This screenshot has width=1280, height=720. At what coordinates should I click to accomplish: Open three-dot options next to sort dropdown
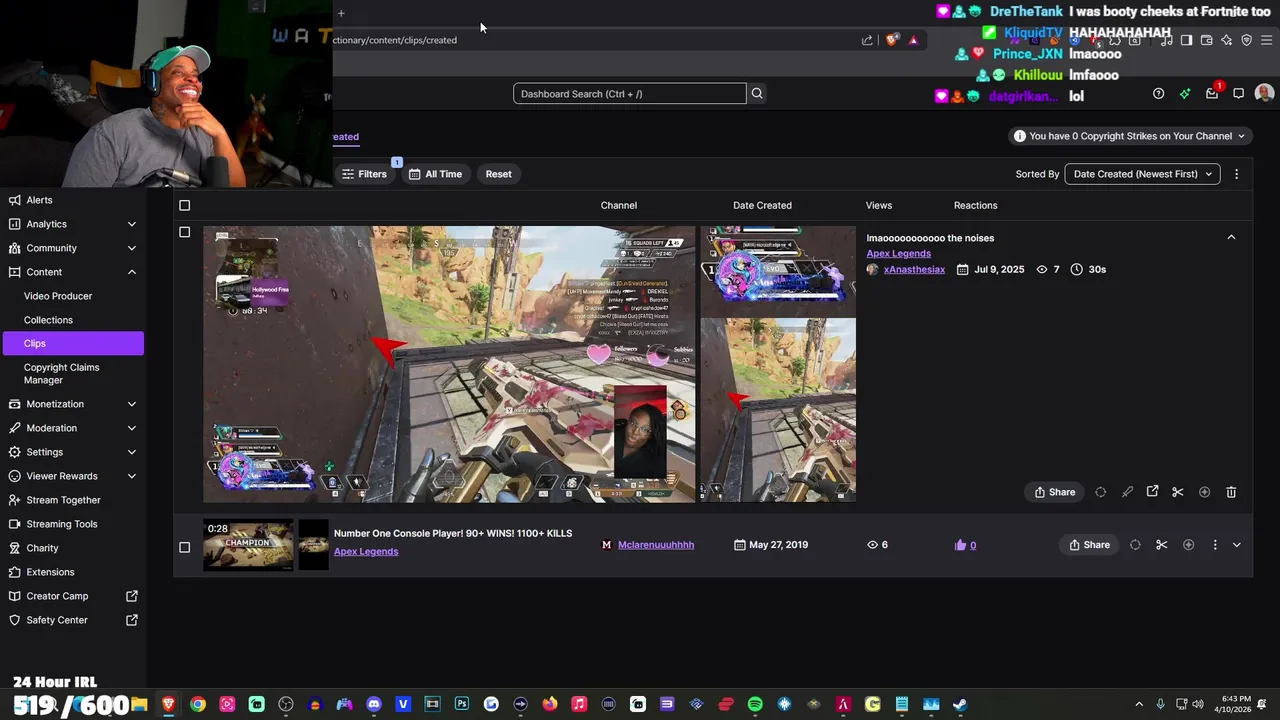pos(1236,174)
